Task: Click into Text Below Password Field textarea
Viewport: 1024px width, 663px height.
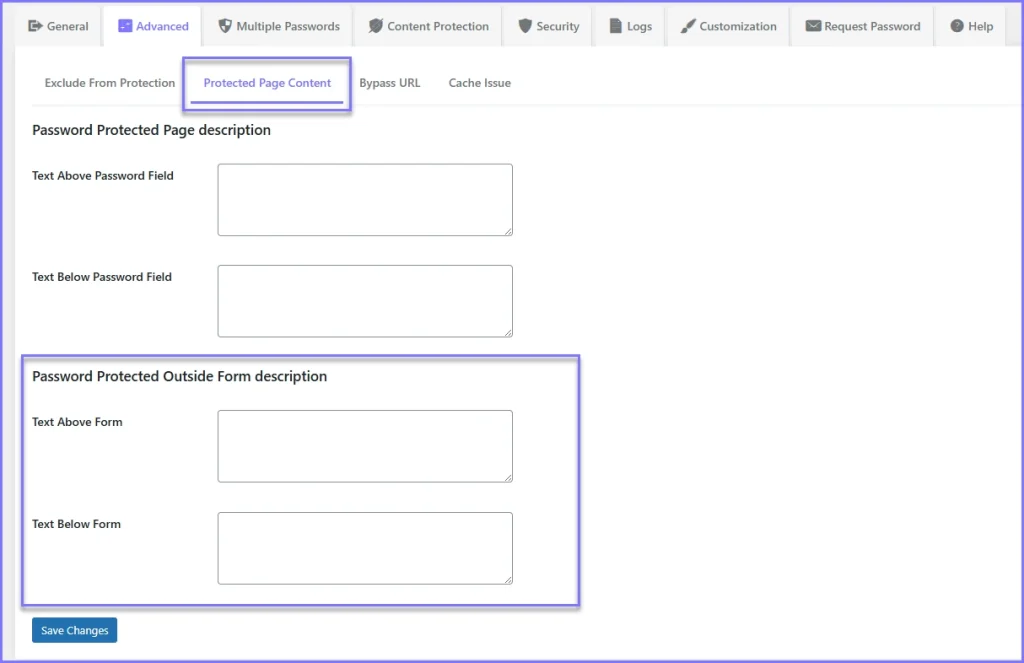Action: pos(365,301)
